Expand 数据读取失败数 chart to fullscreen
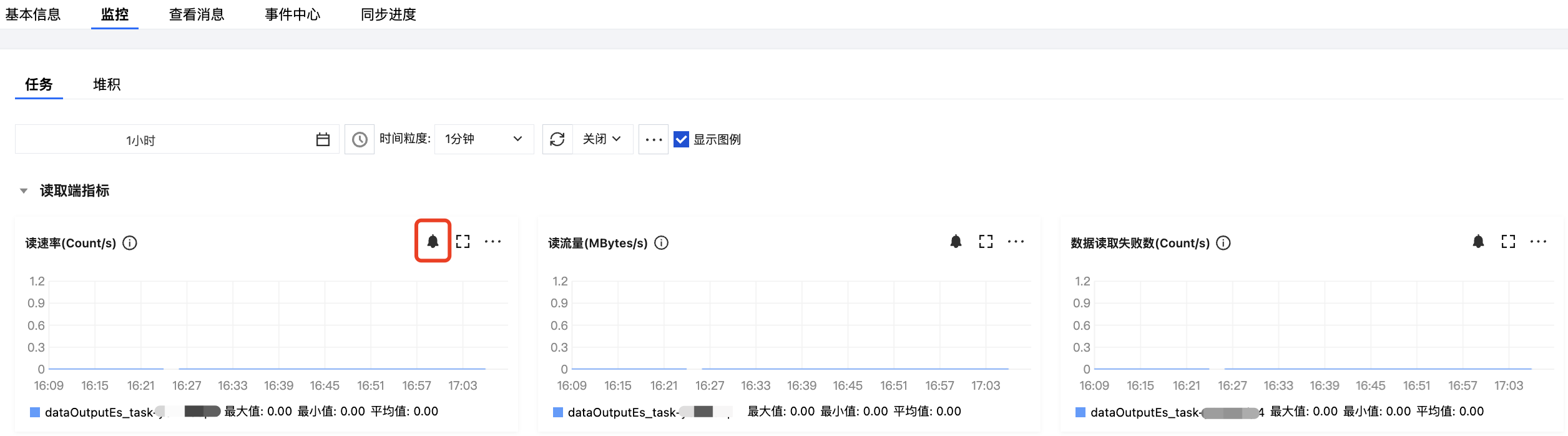Screen dimensions: 1568x436 tap(1508, 241)
